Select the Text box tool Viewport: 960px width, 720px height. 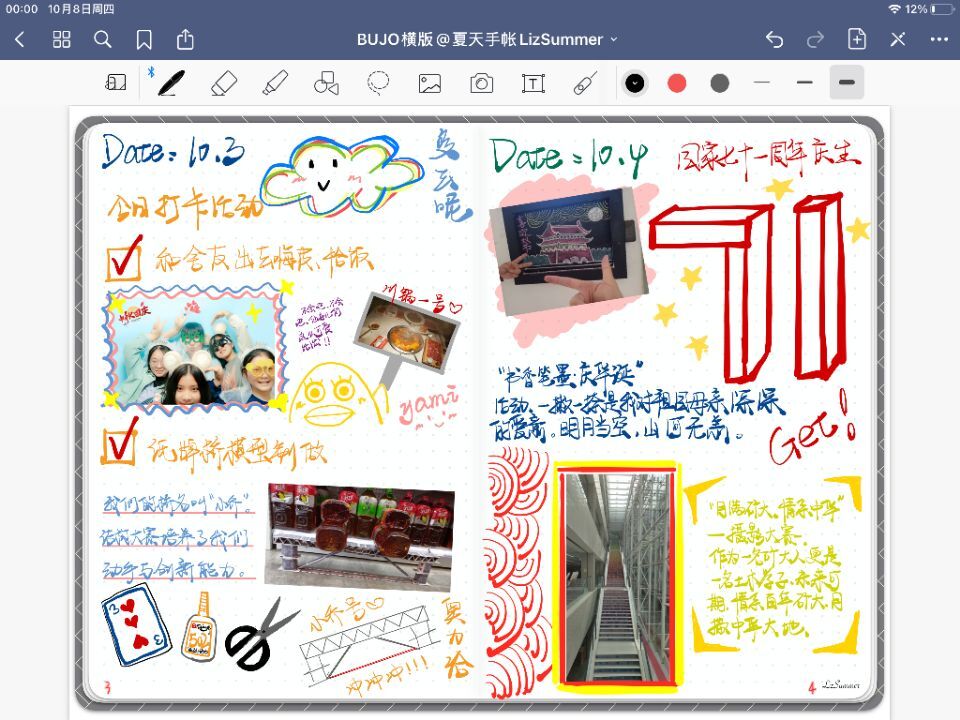click(x=534, y=83)
